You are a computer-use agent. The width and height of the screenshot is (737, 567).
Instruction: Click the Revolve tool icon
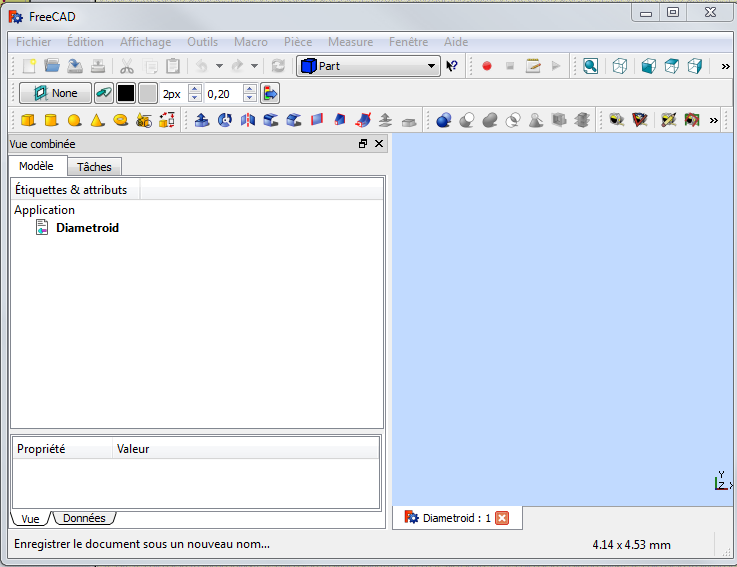(x=225, y=120)
